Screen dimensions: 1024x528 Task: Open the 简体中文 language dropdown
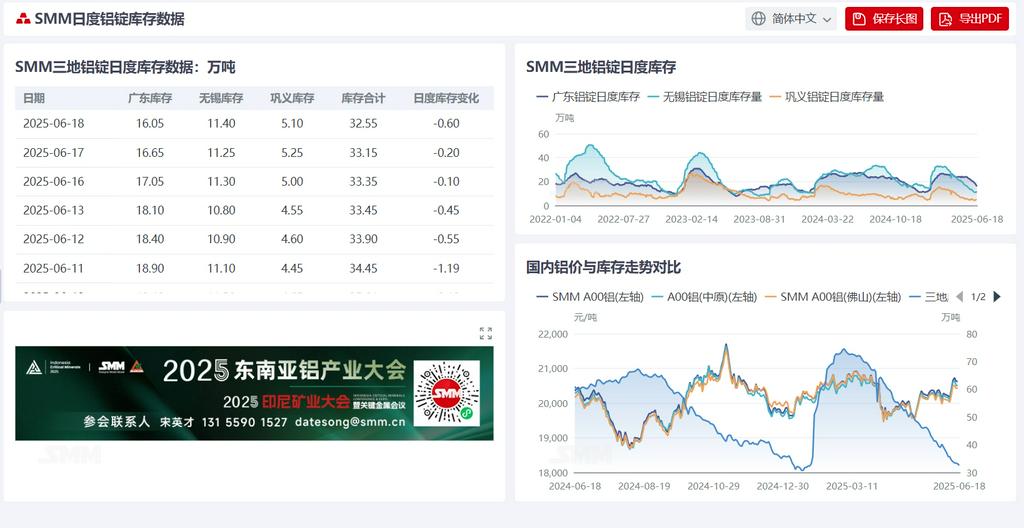pyautogui.click(x=791, y=18)
